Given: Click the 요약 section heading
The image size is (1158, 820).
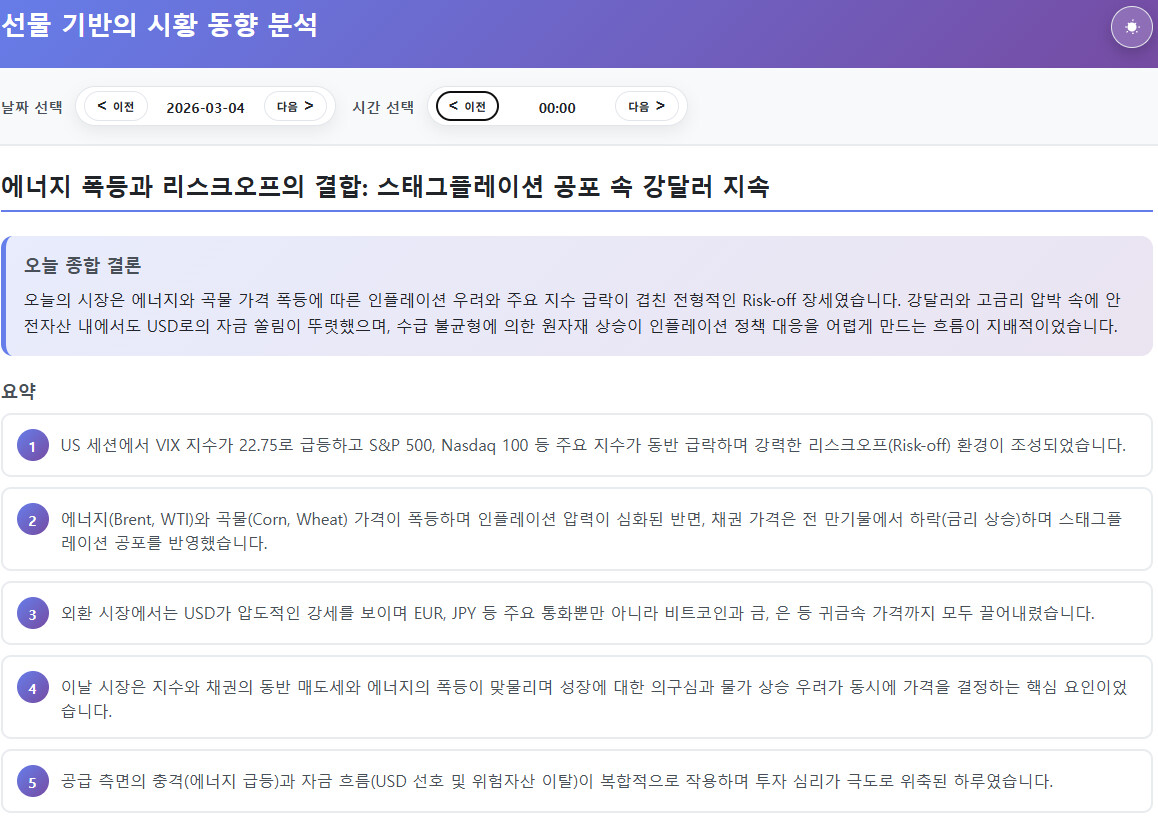Looking at the screenshot, I should pyautogui.click(x=19, y=390).
